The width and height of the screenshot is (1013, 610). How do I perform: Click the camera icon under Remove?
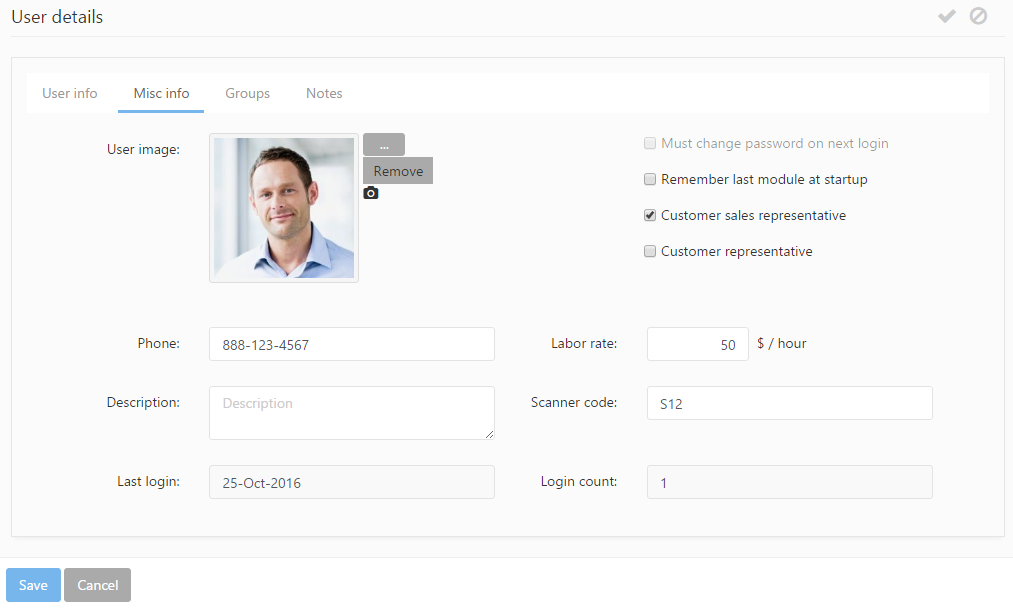(371, 193)
